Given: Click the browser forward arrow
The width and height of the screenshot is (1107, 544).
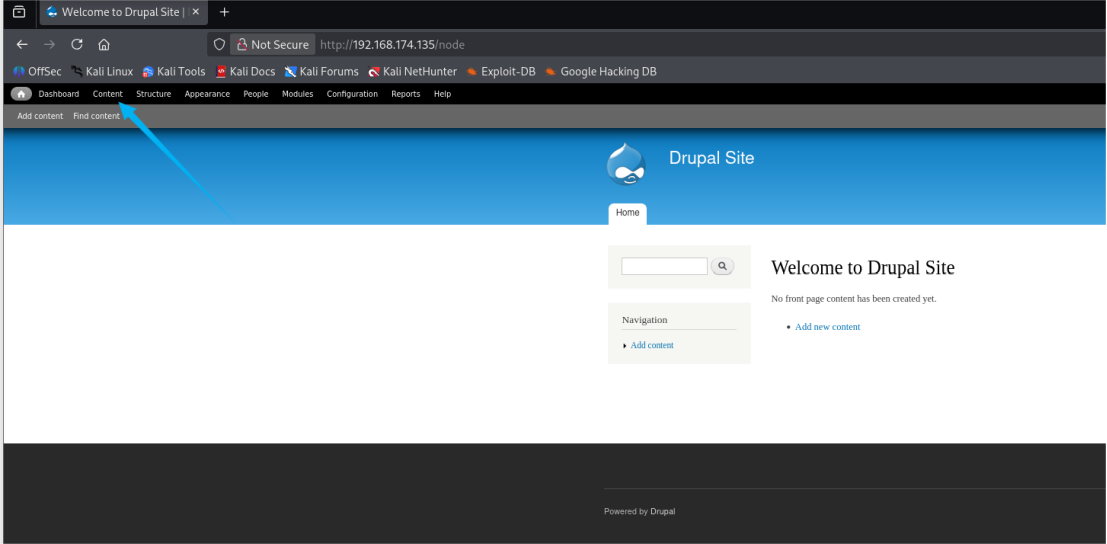Looking at the screenshot, I should pos(49,44).
